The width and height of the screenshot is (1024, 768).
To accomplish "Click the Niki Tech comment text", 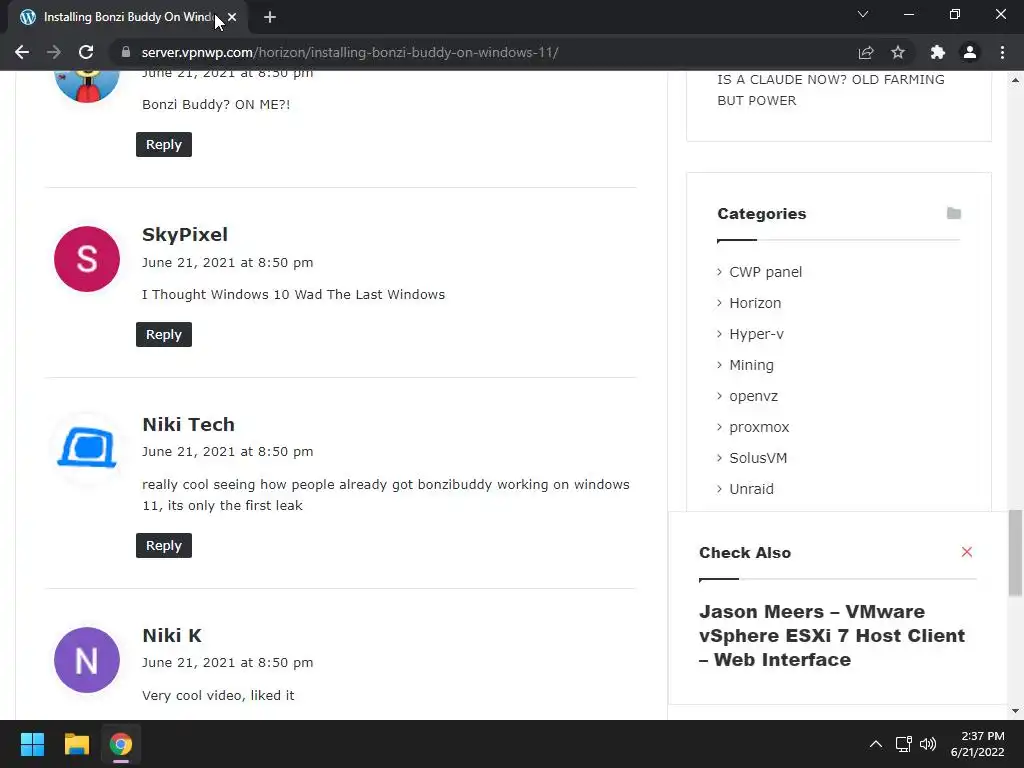I will click(386, 495).
